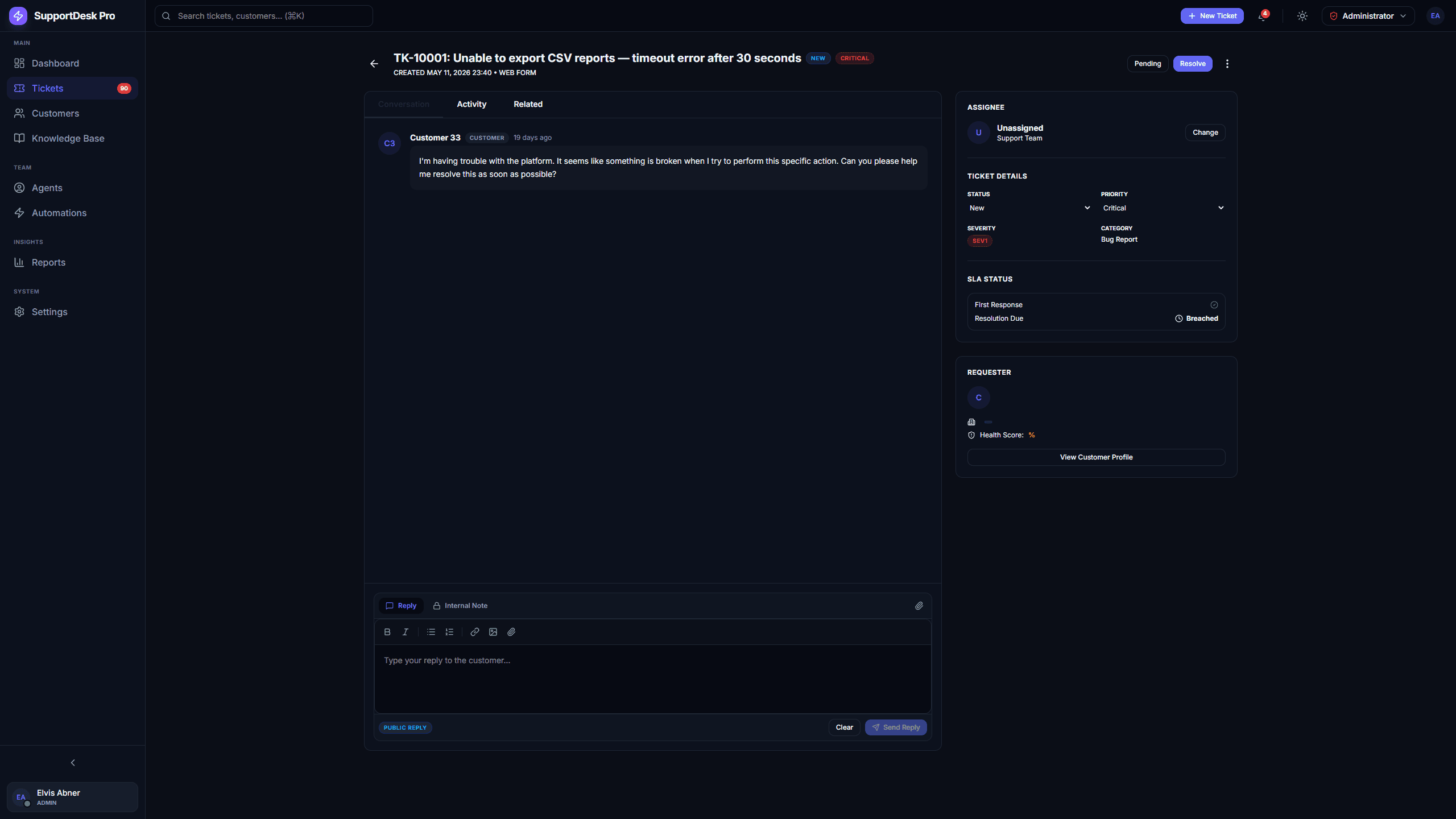Click the clock icon beside Breached

click(1179, 318)
